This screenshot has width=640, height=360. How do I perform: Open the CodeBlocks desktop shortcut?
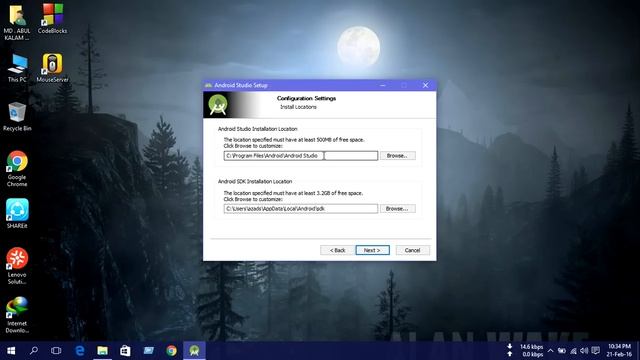pyautogui.click(x=52, y=18)
